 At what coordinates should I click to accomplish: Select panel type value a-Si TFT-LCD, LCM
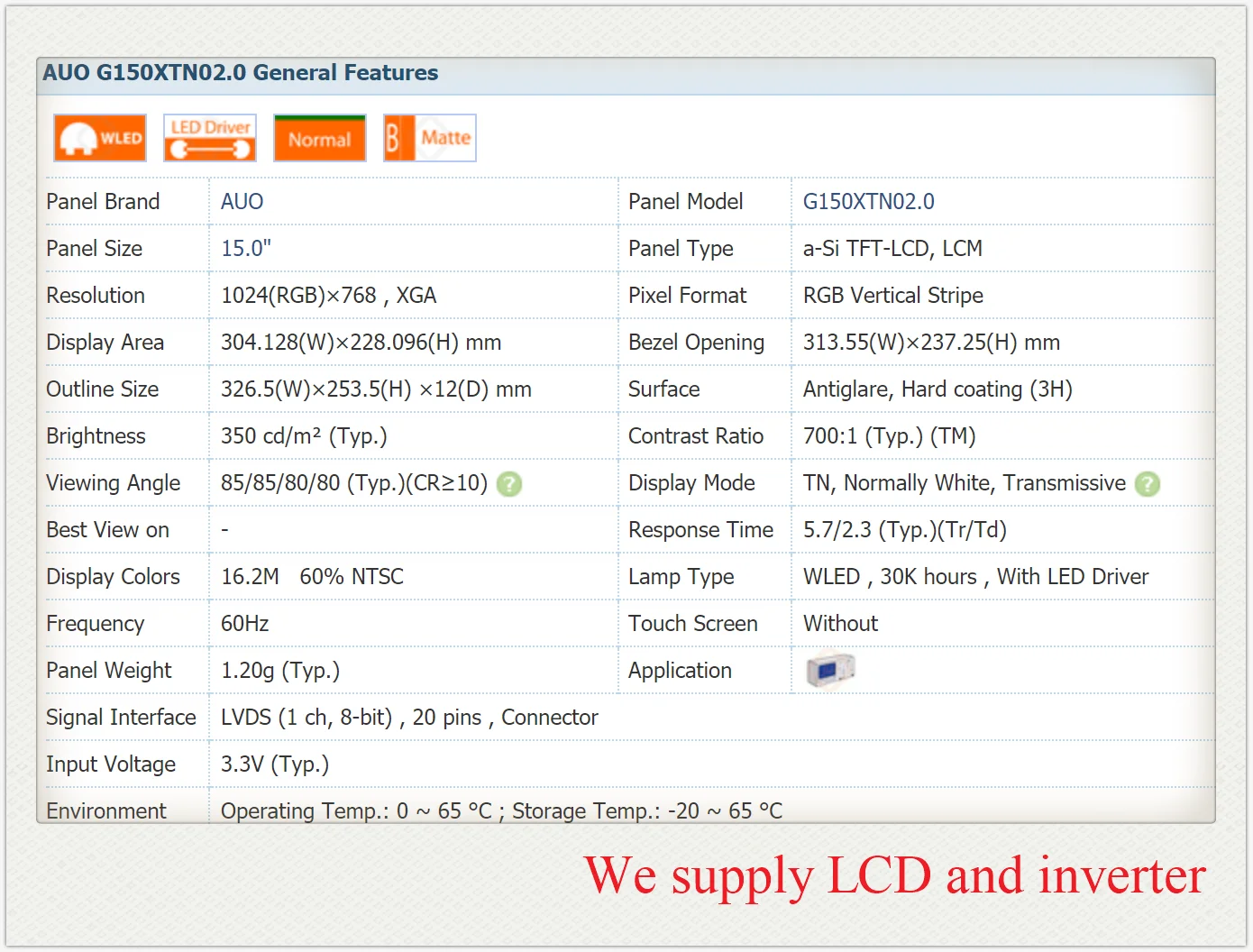pos(893,249)
